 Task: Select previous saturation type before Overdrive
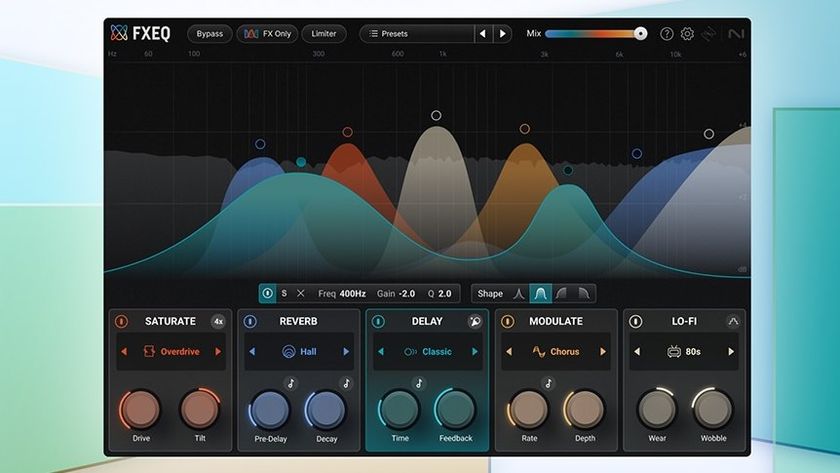pos(124,352)
